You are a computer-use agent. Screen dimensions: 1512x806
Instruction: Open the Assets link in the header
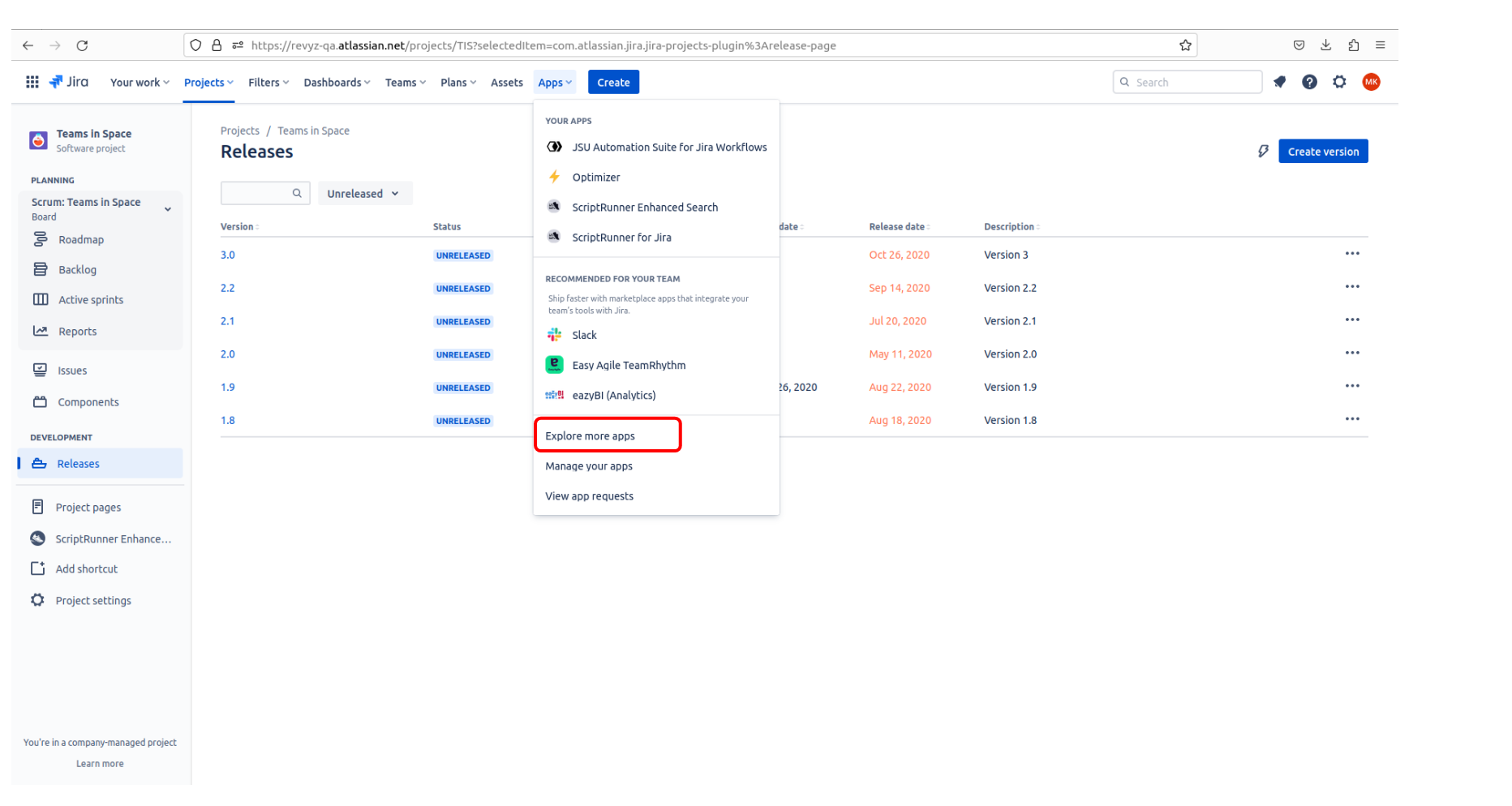(507, 83)
